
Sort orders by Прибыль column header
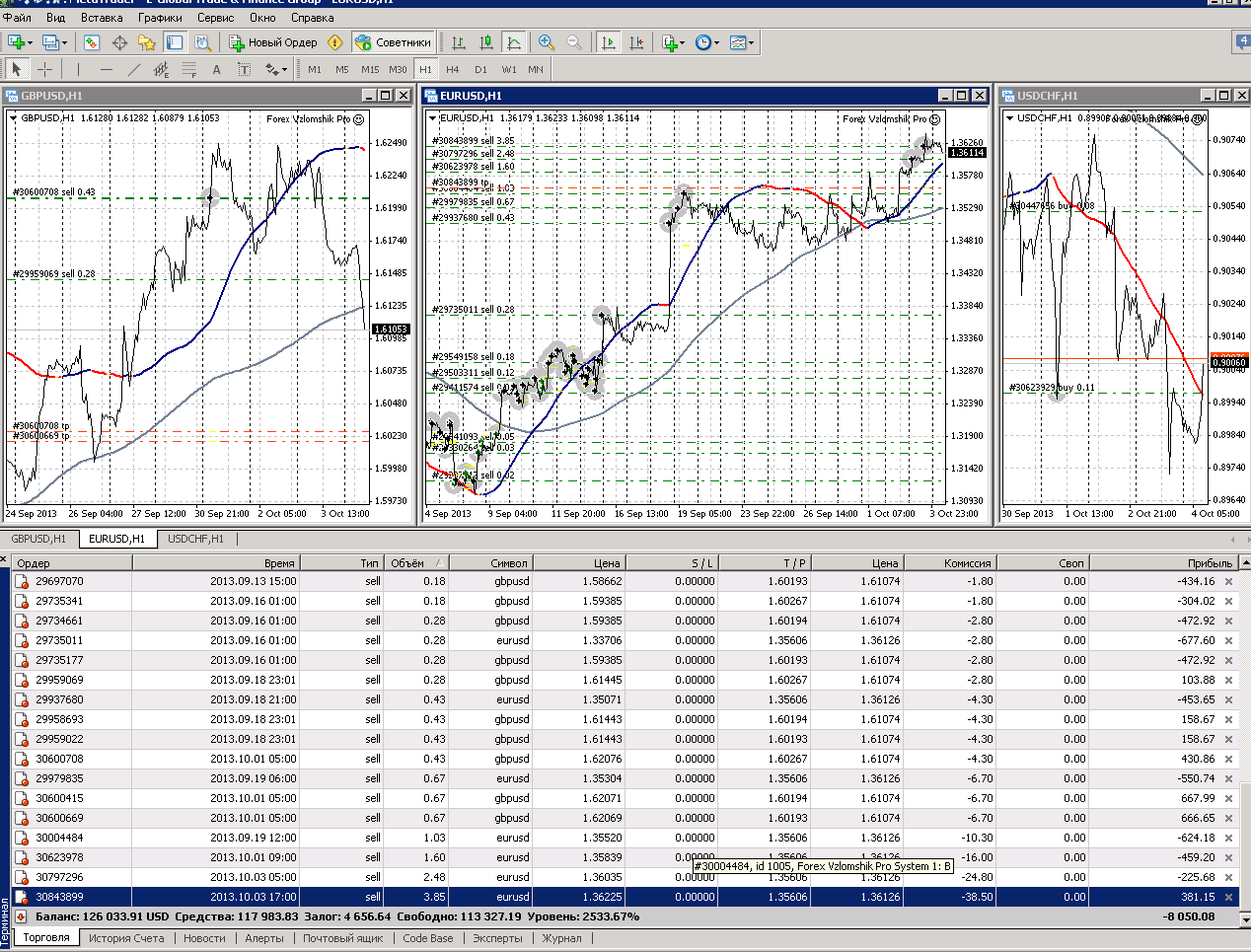pyautogui.click(x=1164, y=563)
